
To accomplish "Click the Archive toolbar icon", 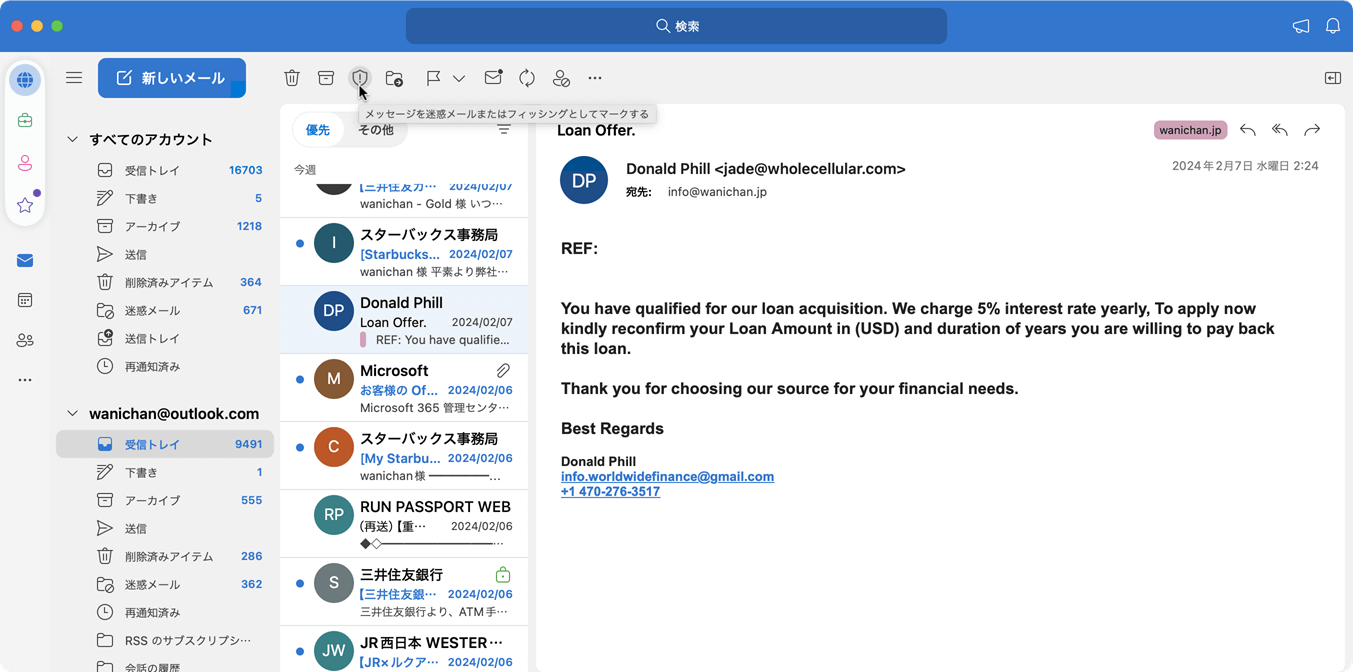I will click(x=326, y=78).
